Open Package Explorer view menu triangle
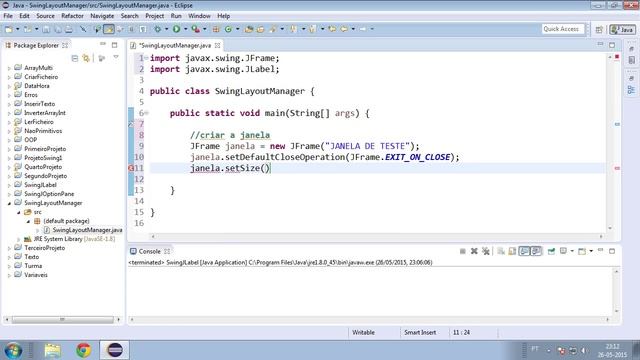The height and width of the screenshot is (360, 640). (116, 58)
